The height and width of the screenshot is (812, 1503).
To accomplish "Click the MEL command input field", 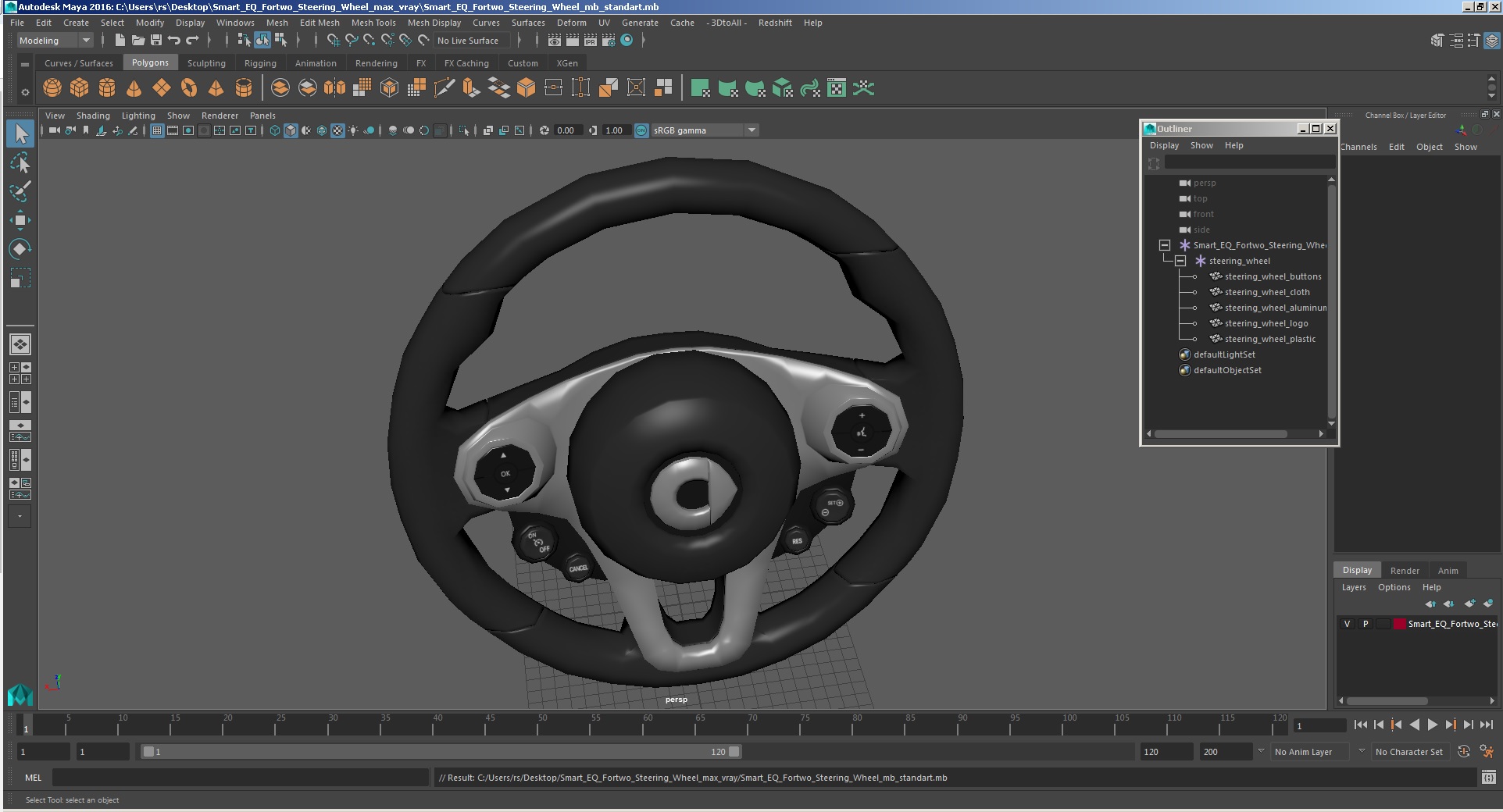I will [x=241, y=778].
